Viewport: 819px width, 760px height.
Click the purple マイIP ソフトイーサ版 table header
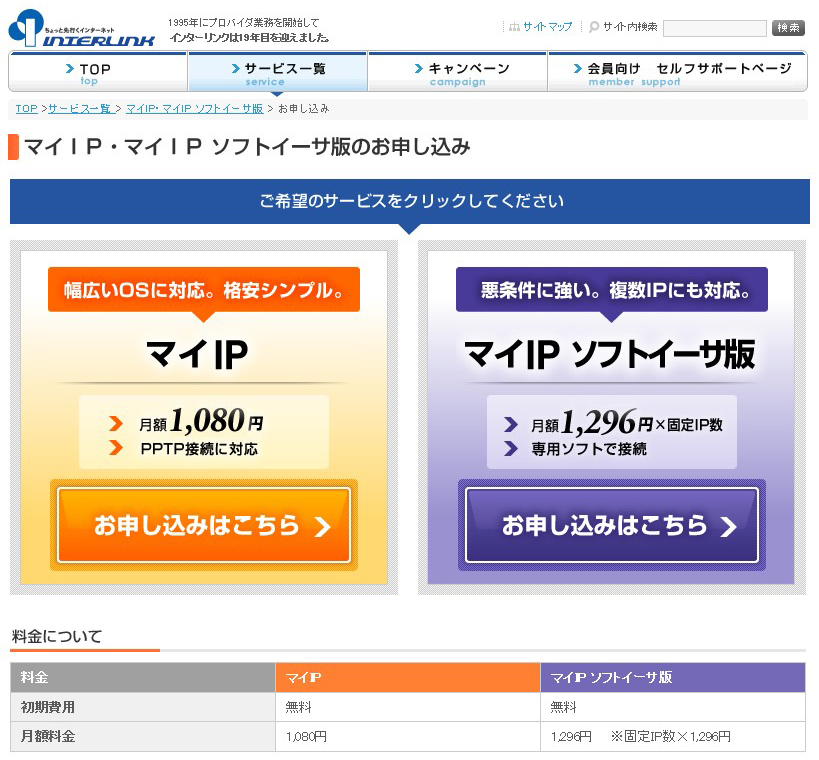[672, 677]
